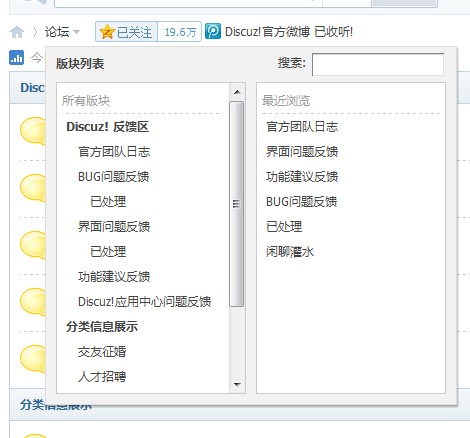Open the Tencent weibo icon

(x=213, y=31)
